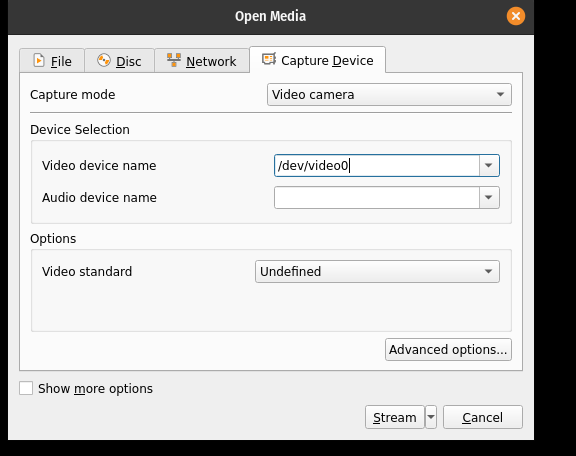Screen dimensions: 576x456
Task: Click the Stream button
Action: coord(395,417)
